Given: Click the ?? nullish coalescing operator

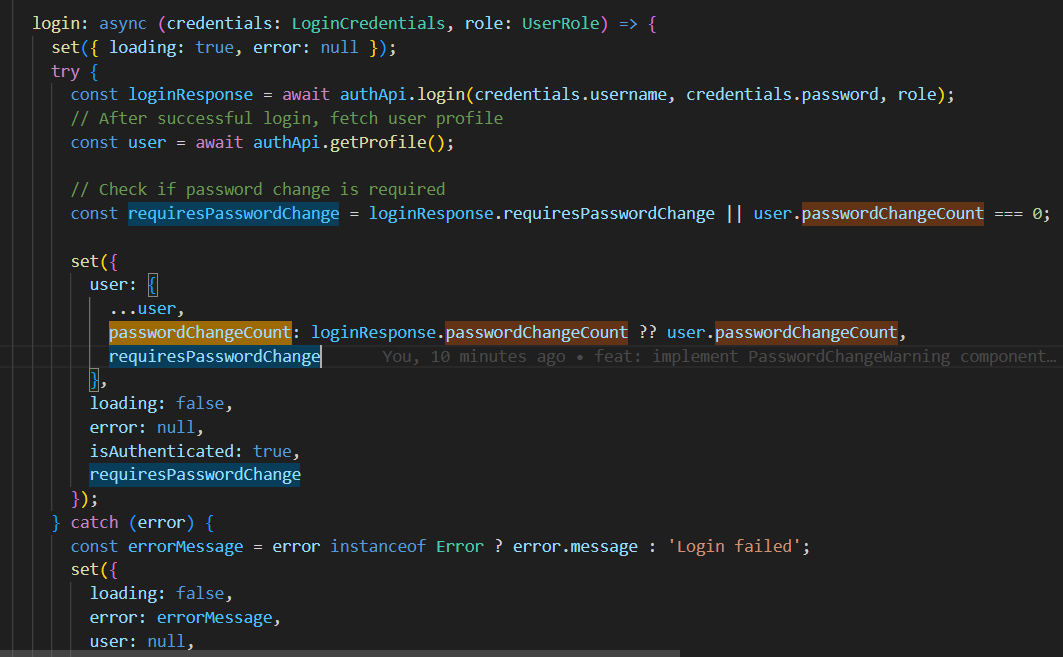Looking at the screenshot, I should point(647,333).
